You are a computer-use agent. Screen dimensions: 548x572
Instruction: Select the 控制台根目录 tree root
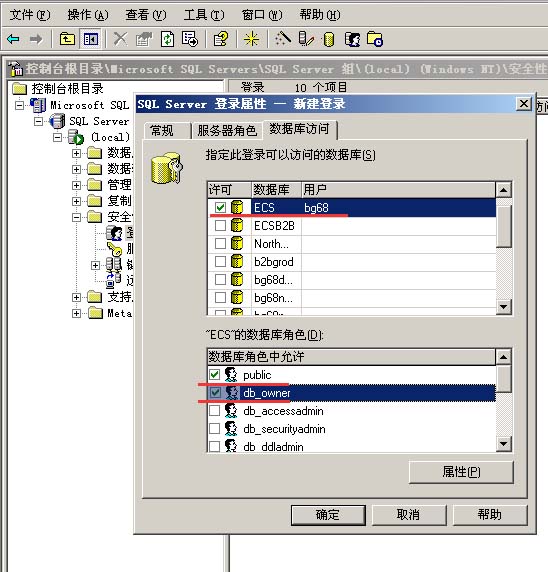pyautogui.click(x=58, y=89)
